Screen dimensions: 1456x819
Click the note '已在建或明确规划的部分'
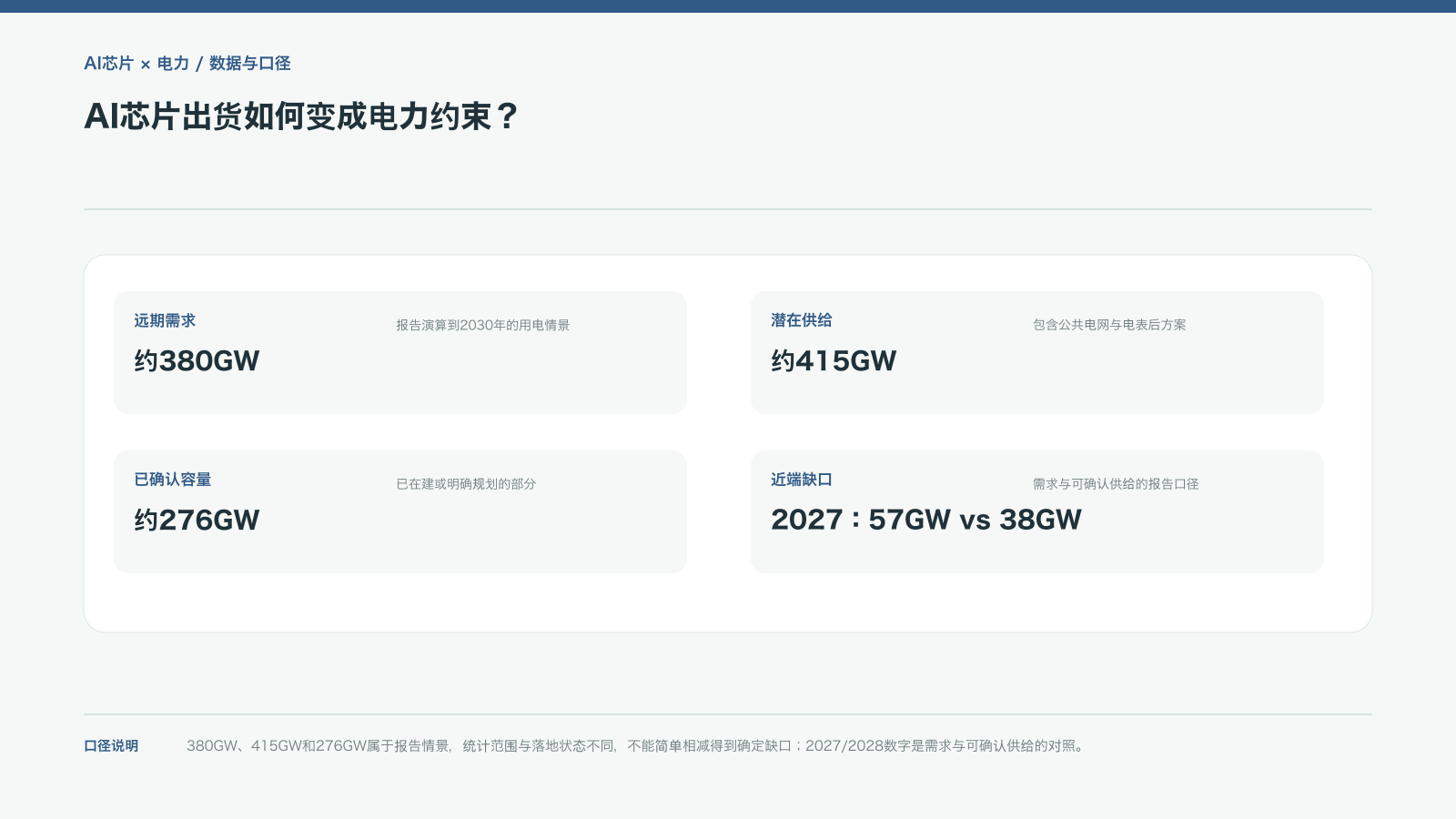[x=466, y=484]
